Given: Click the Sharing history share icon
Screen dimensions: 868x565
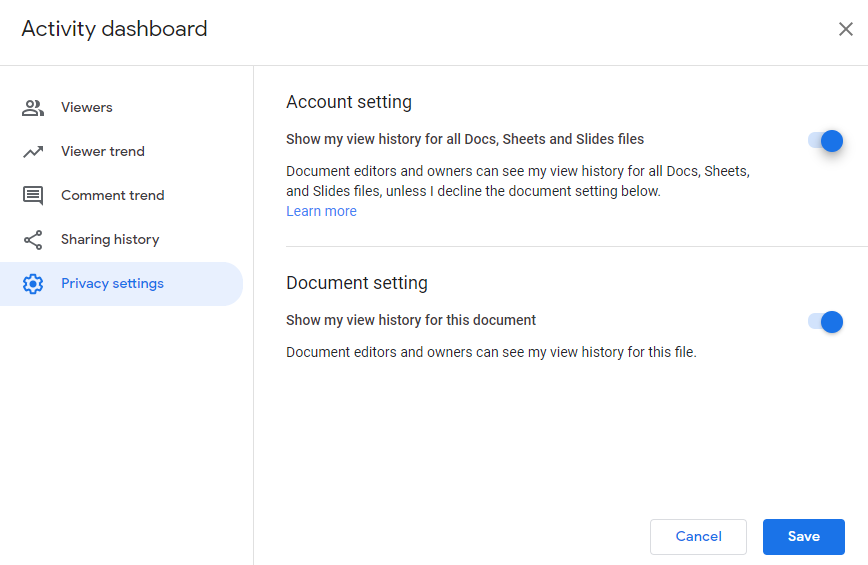Looking at the screenshot, I should (33, 240).
